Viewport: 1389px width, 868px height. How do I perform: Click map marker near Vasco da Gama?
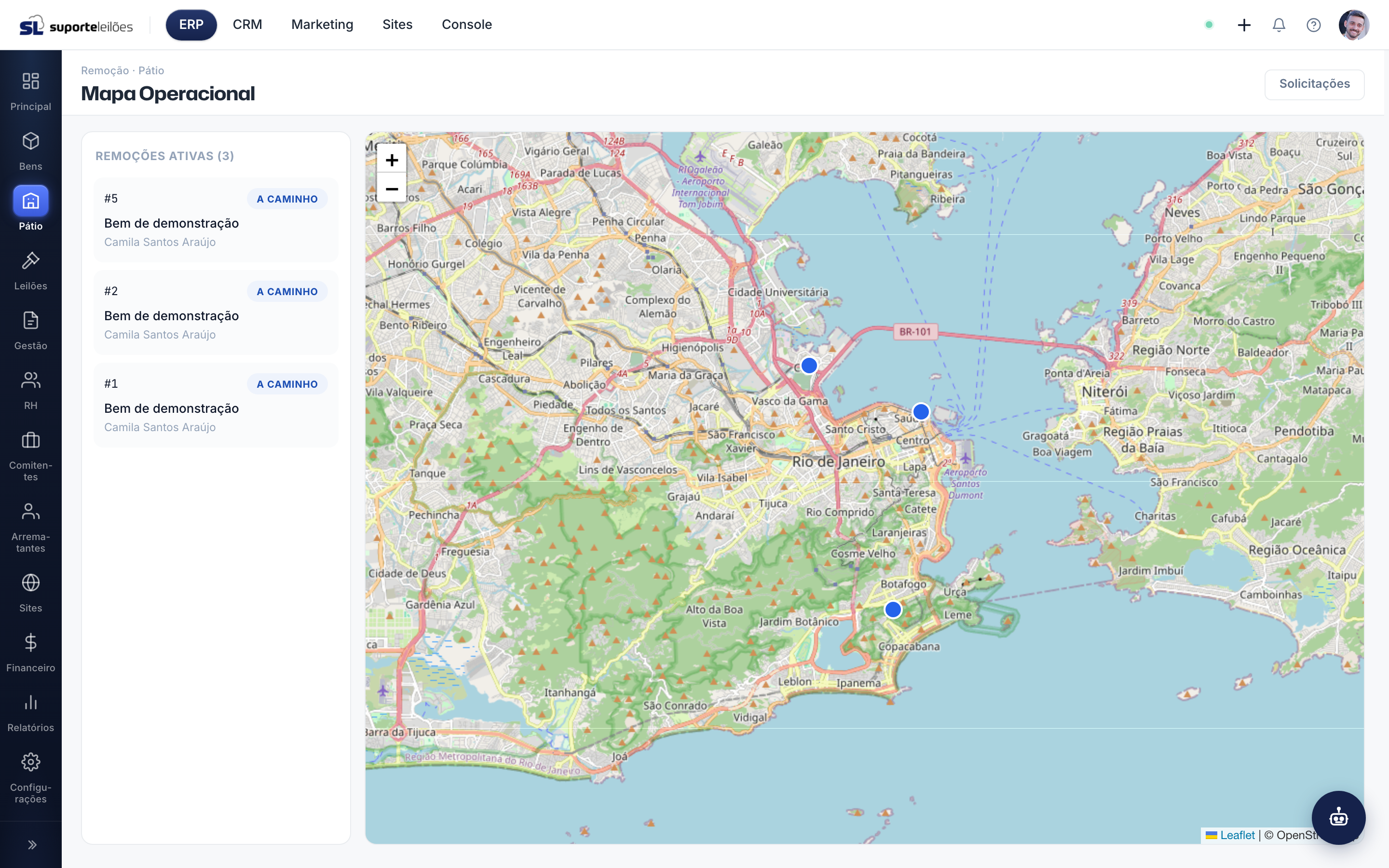tap(809, 365)
